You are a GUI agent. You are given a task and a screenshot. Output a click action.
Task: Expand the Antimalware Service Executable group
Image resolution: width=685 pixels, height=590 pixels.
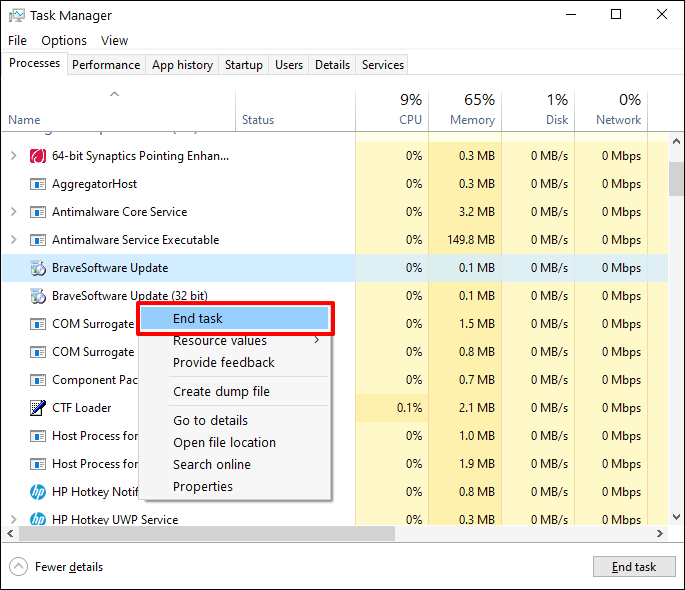click(x=14, y=240)
